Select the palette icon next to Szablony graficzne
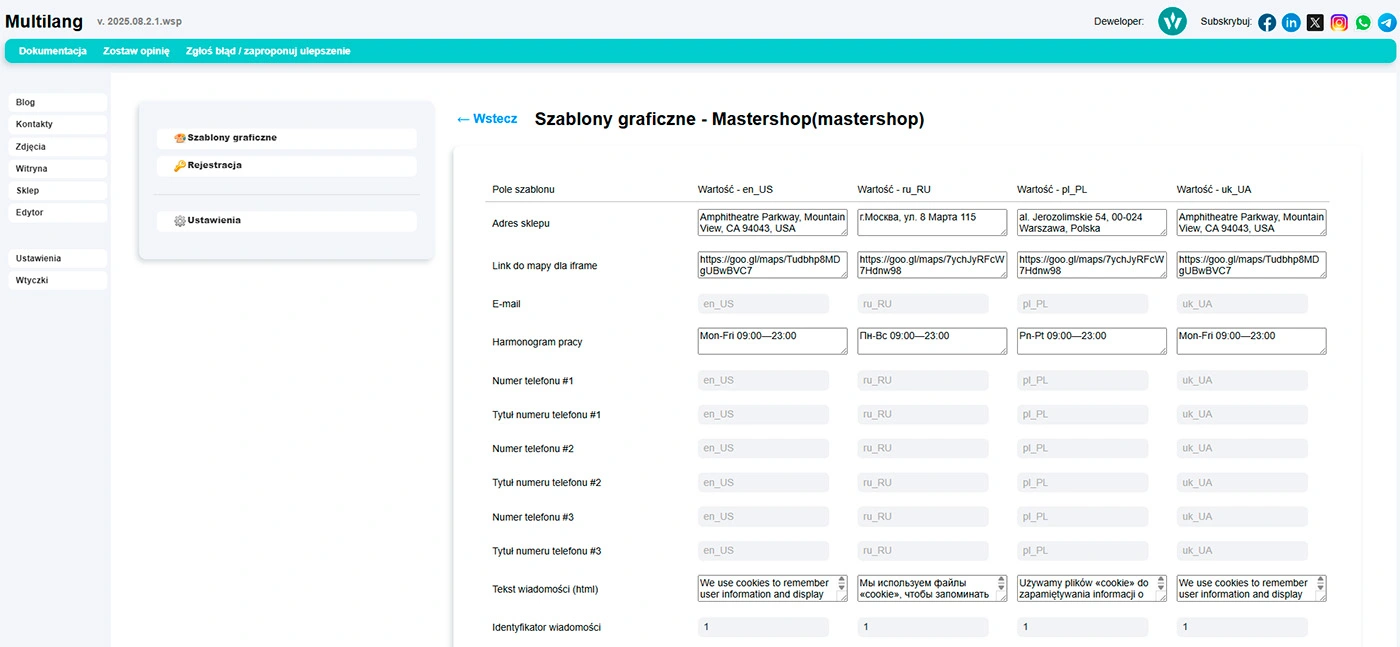Image resolution: width=1400 pixels, height=647 pixels. 180,137
